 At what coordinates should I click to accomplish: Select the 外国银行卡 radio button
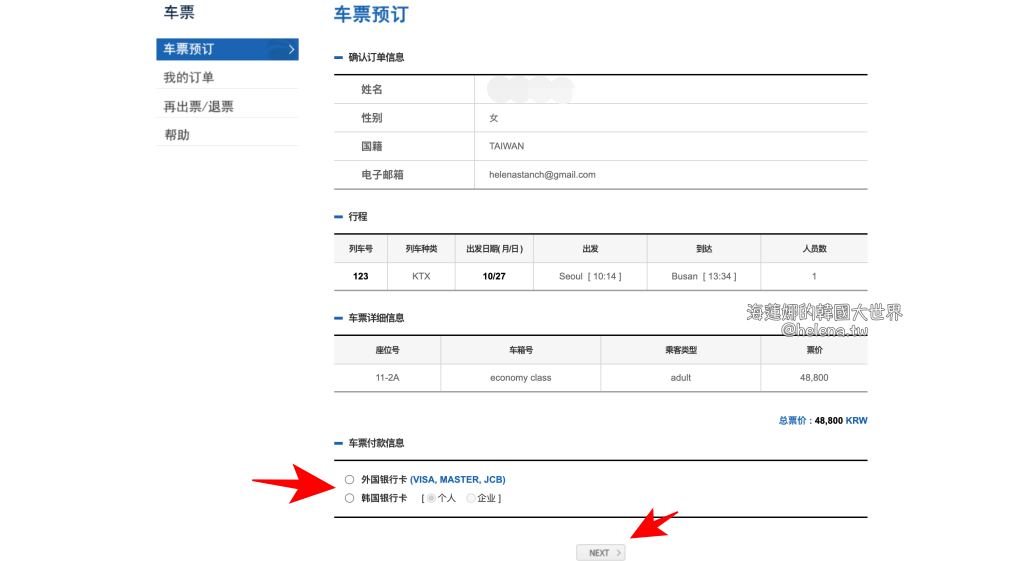(x=349, y=480)
